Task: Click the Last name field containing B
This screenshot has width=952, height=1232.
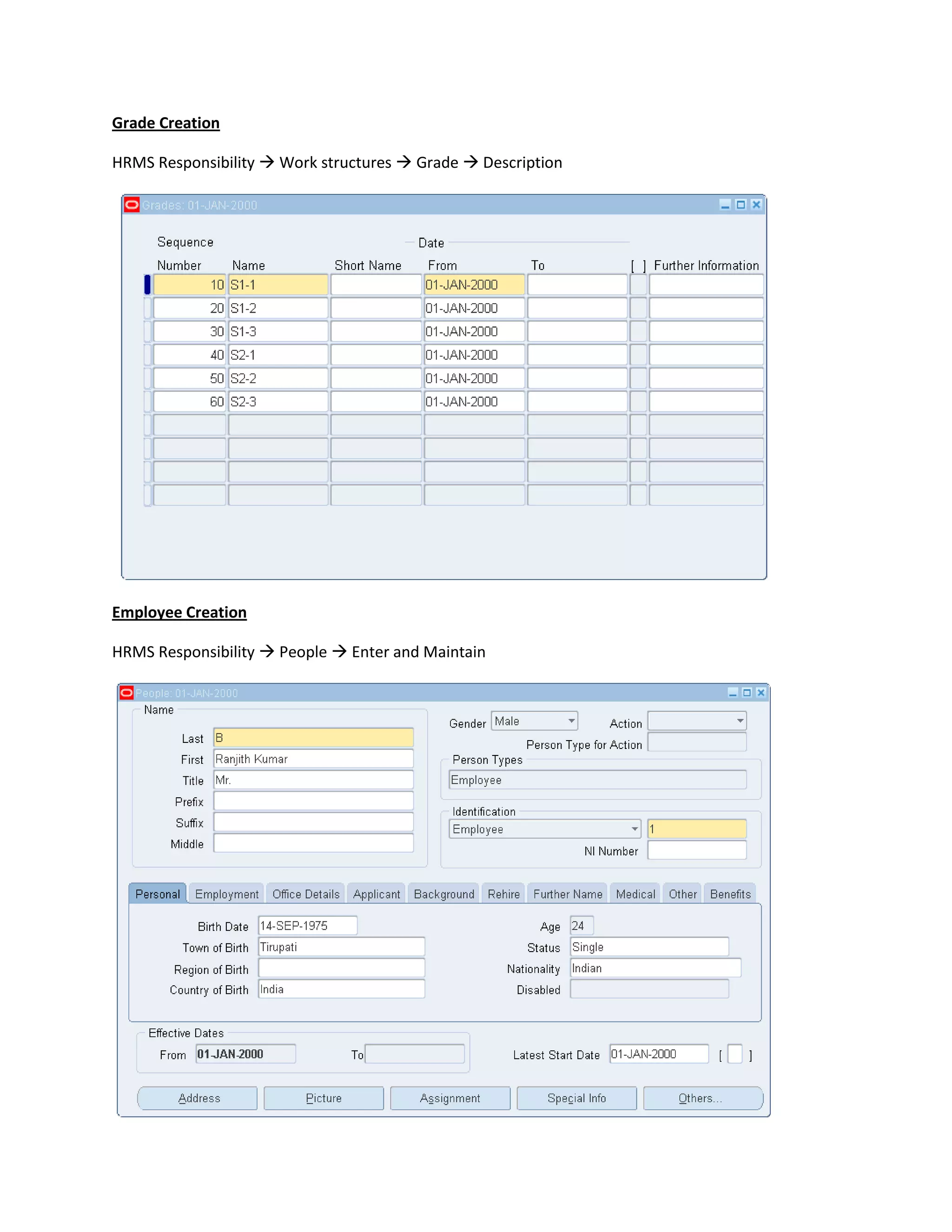Action: (x=313, y=737)
